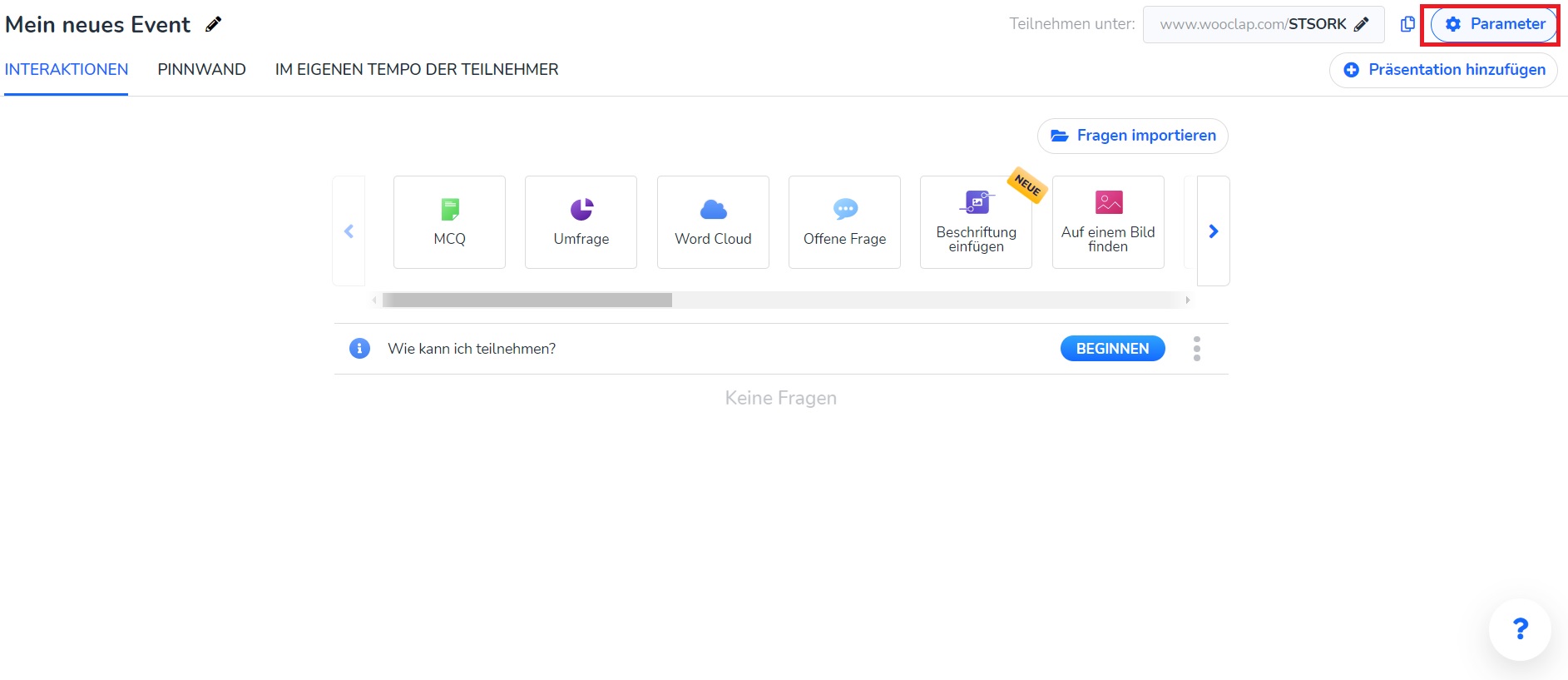The width and height of the screenshot is (1568, 680).
Task: Select Beschriftung einfügen question type
Action: pos(976,222)
